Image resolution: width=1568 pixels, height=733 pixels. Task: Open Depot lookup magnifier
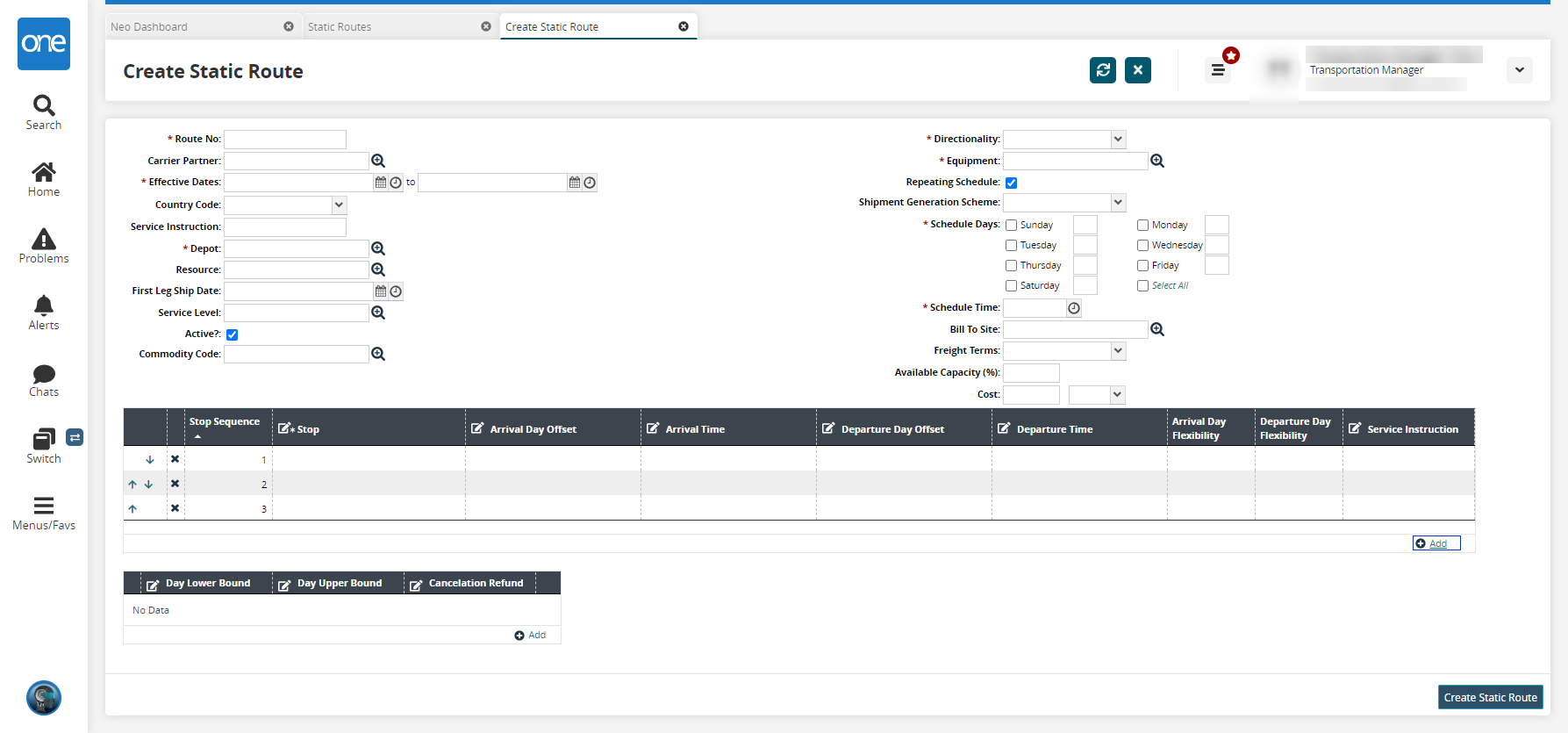[378, 248]
